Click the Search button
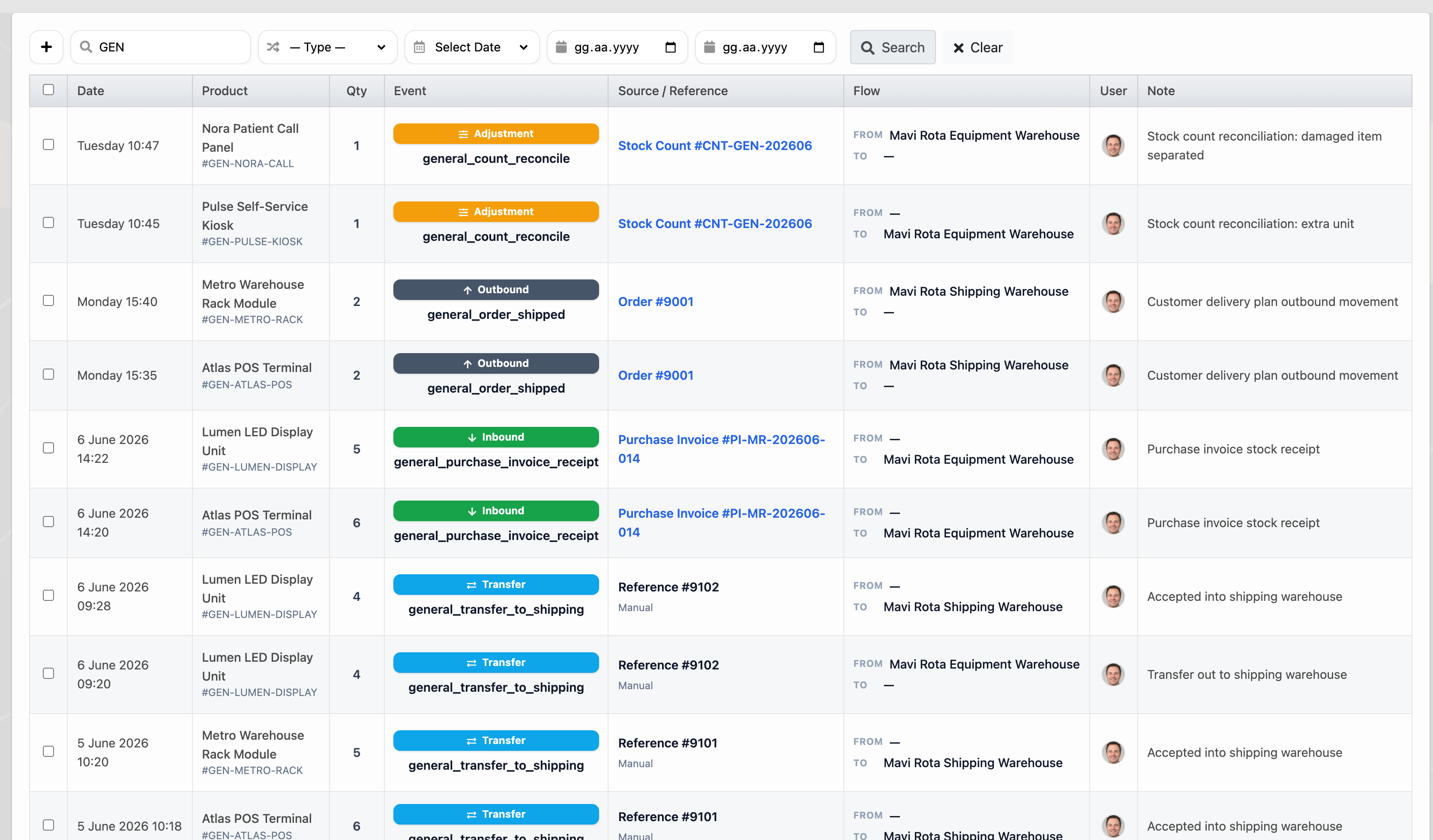Image resolution: width=1433 pixels, height=840 pixels. tap(892, 47)
